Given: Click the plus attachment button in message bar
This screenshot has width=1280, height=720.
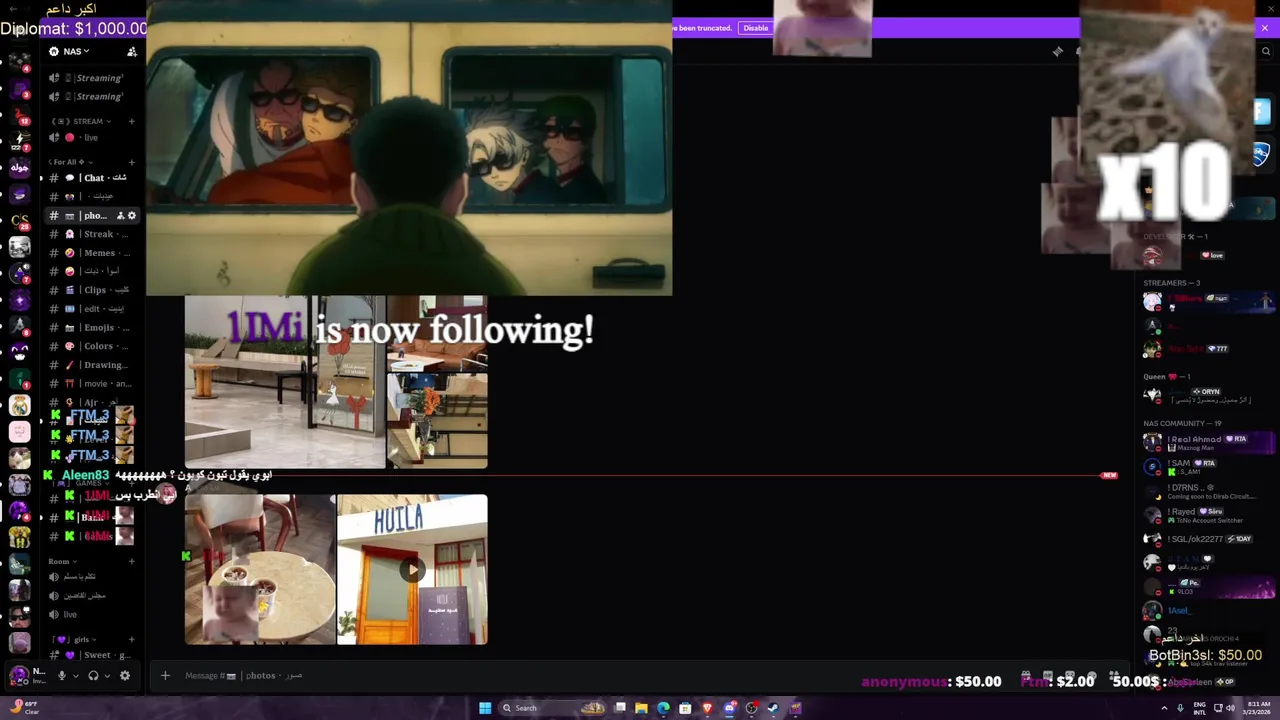Looking at the screenshot, I should tap(165, 676).
